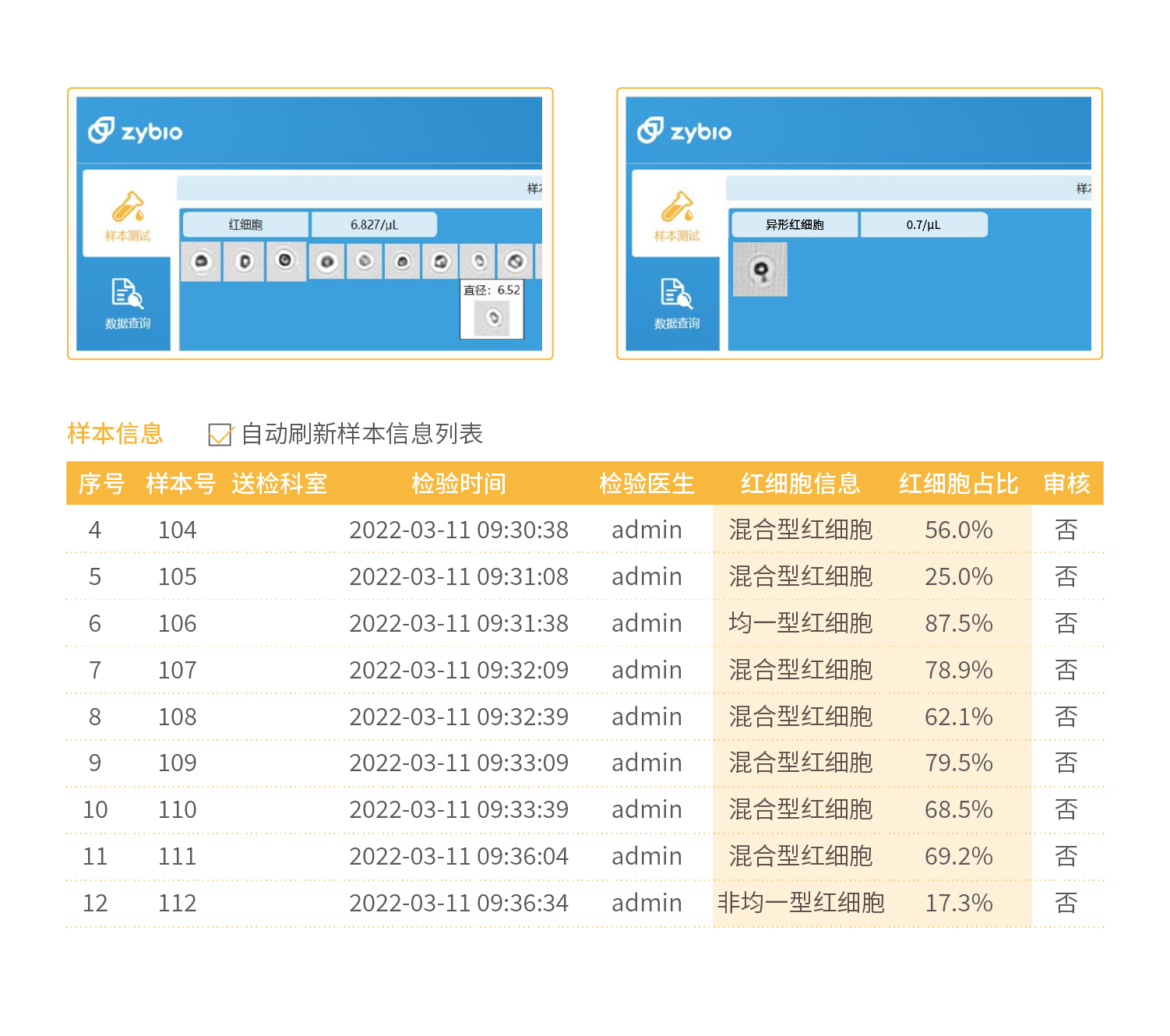
Task: Click the Zybio logo in right panel
Action: tap(685, 131)
